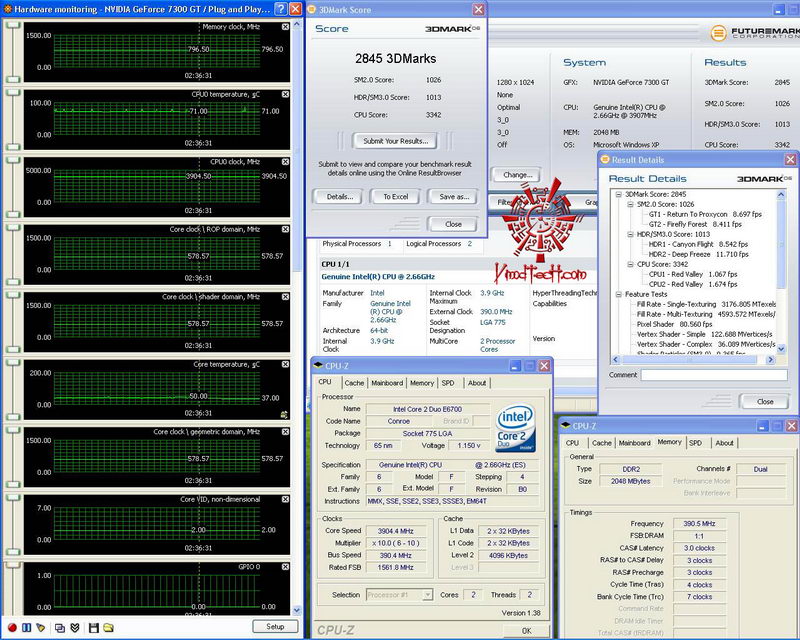Collapse the CPU Score tree node

click(x=630, y=264)
